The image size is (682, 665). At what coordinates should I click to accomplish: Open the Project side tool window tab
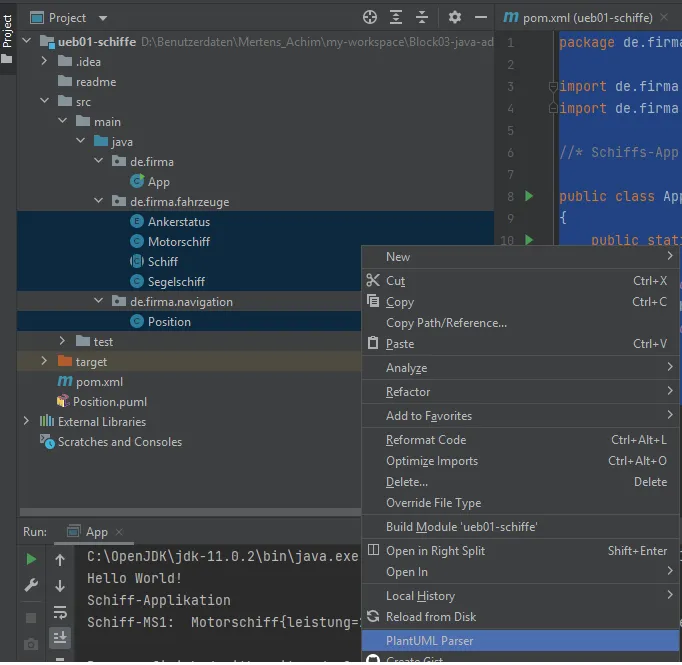click(7, 38)
